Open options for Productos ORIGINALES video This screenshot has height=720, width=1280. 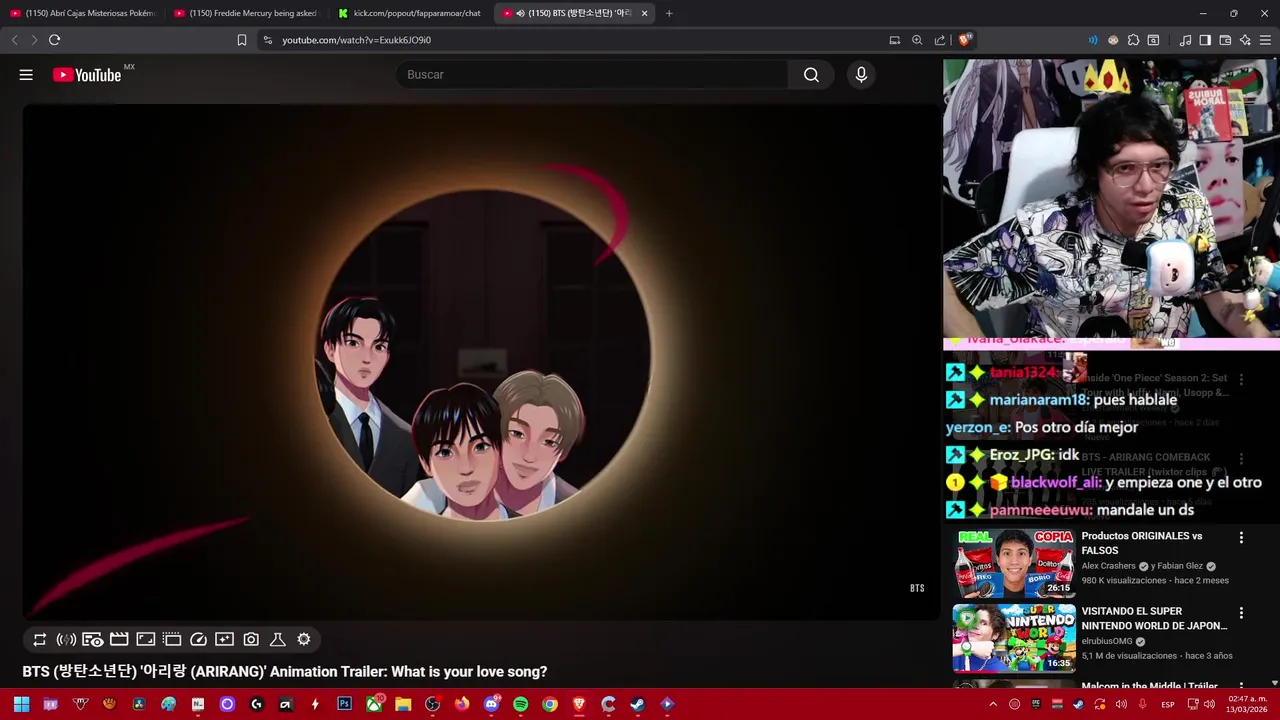pyautogui.click(x=1241, y=538)
